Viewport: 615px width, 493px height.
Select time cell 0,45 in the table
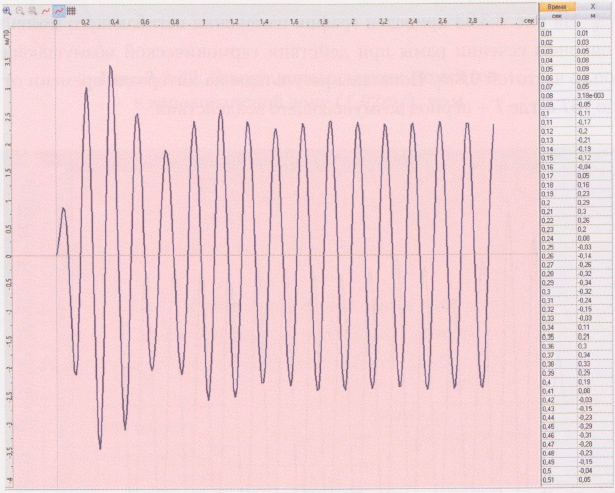558,427
